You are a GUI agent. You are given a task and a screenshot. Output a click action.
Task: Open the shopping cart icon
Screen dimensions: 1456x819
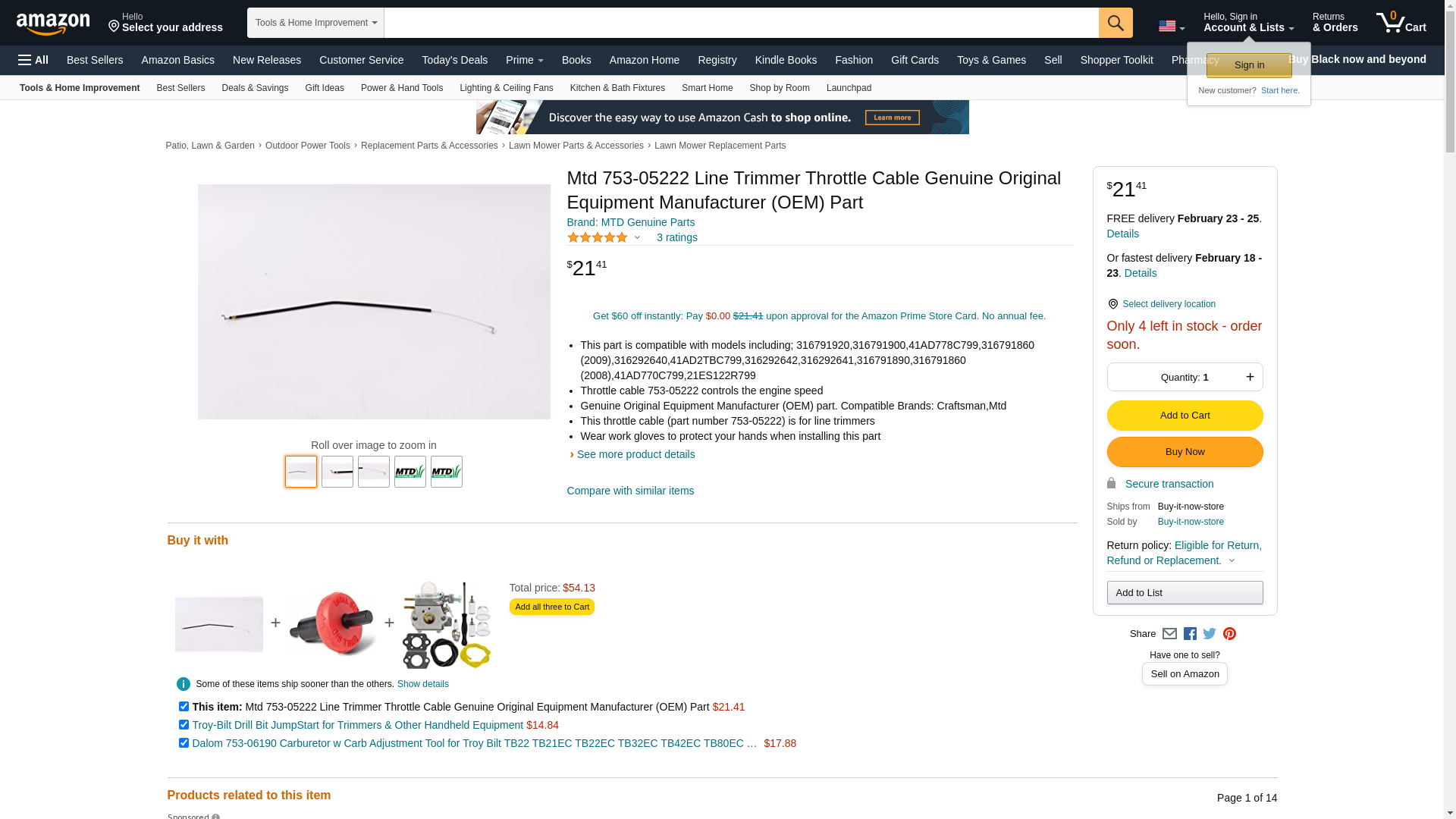(1401, 23)
